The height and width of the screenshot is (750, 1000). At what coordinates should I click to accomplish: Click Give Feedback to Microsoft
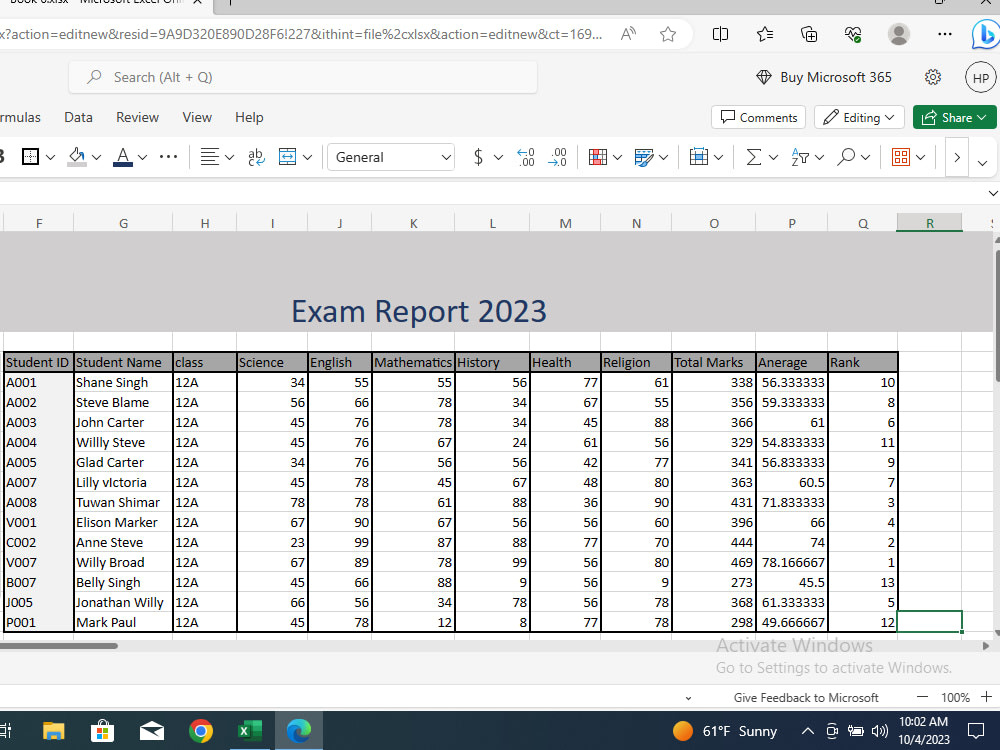[x=806, y=698]
